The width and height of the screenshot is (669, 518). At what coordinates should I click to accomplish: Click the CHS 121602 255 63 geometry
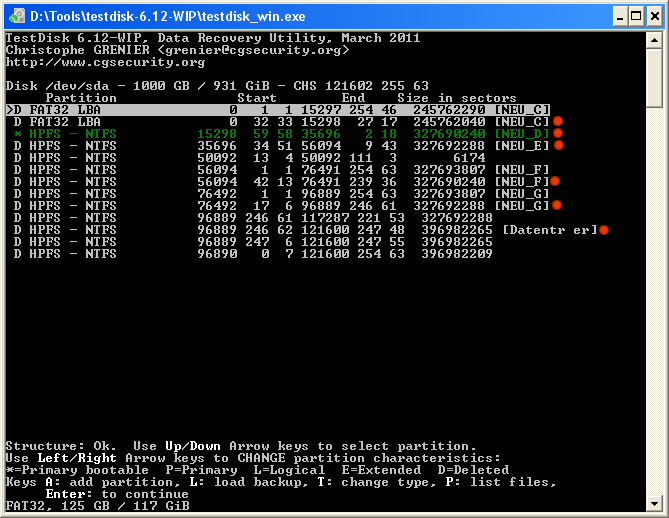coord(361,86)
